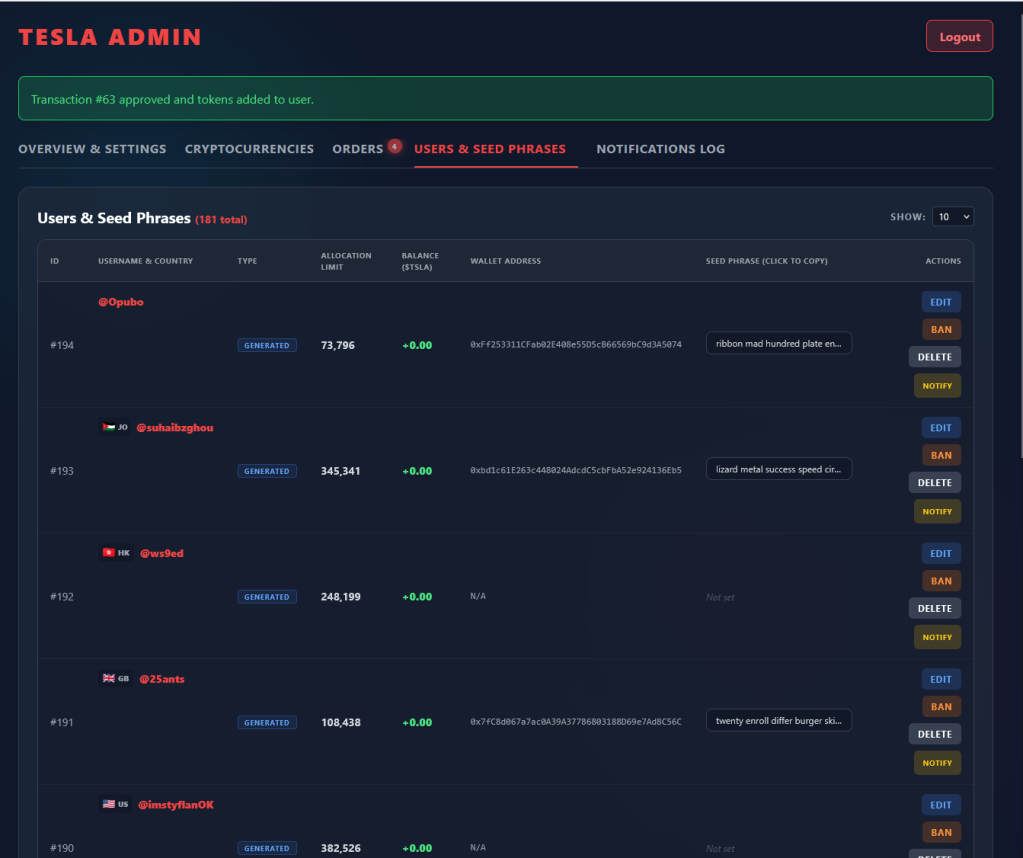Ban user @Opubo
Screen dimensions: 1023x858
(941, 329)
